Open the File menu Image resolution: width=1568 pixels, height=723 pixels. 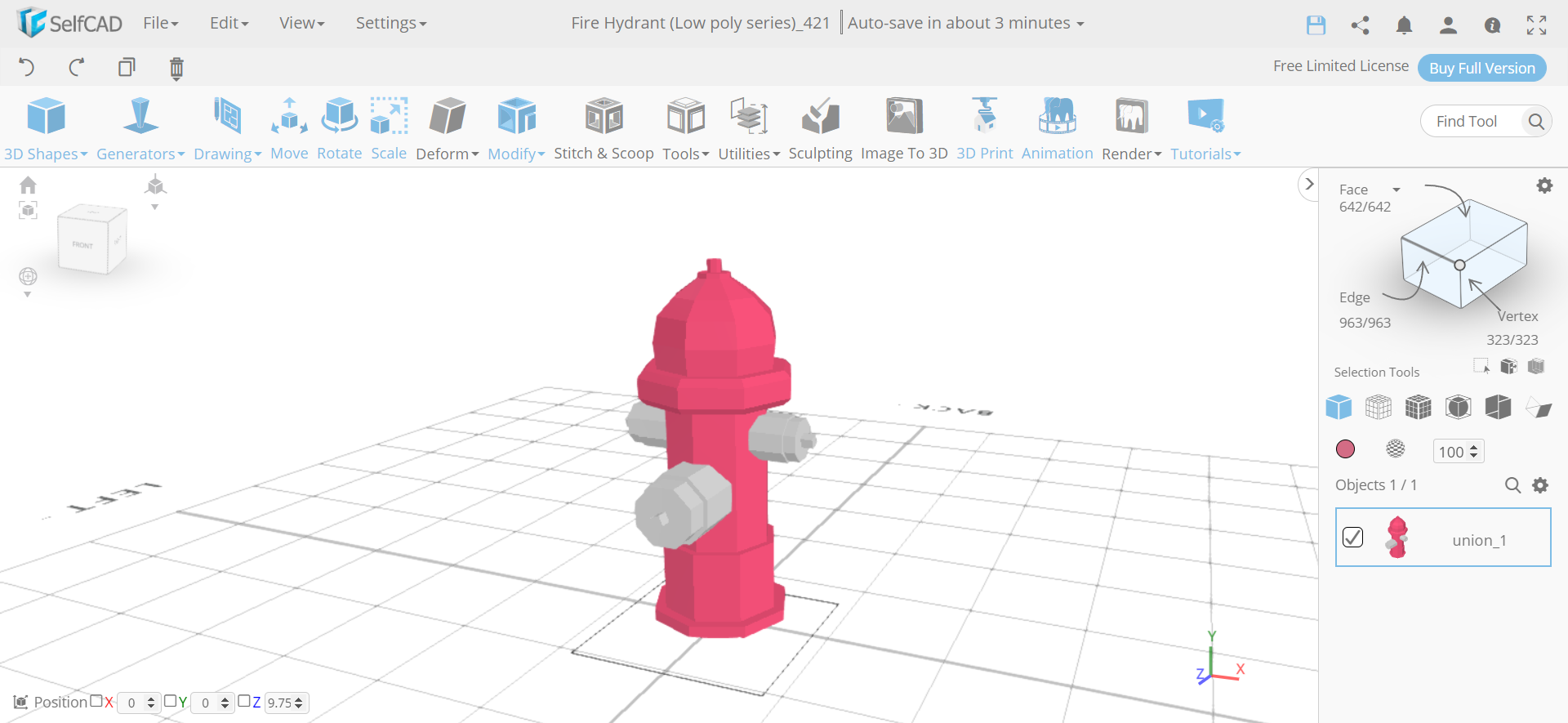point(161,23)
